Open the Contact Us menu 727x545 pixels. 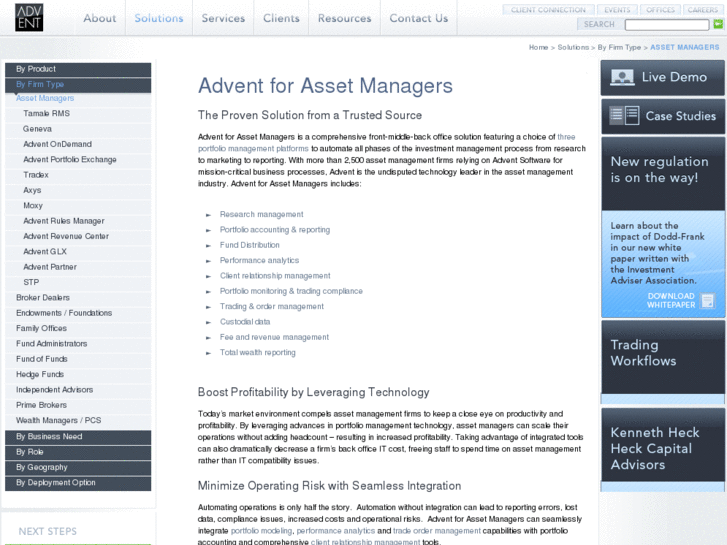[419, 18]
